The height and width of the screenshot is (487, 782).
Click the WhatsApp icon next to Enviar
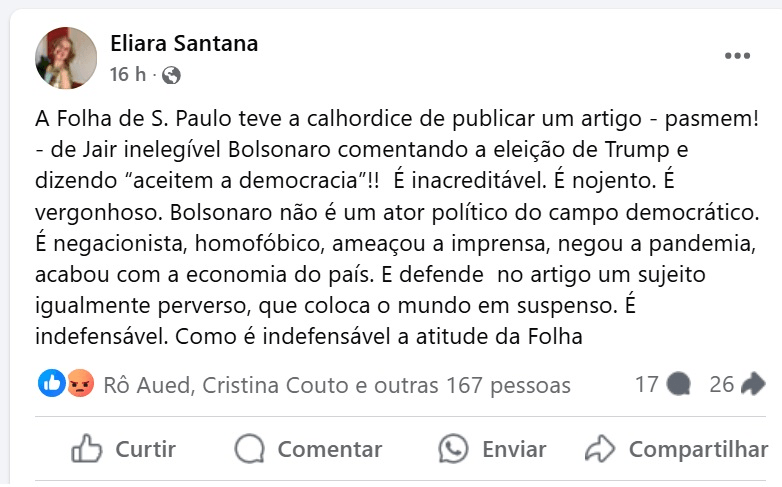[454, 449]
